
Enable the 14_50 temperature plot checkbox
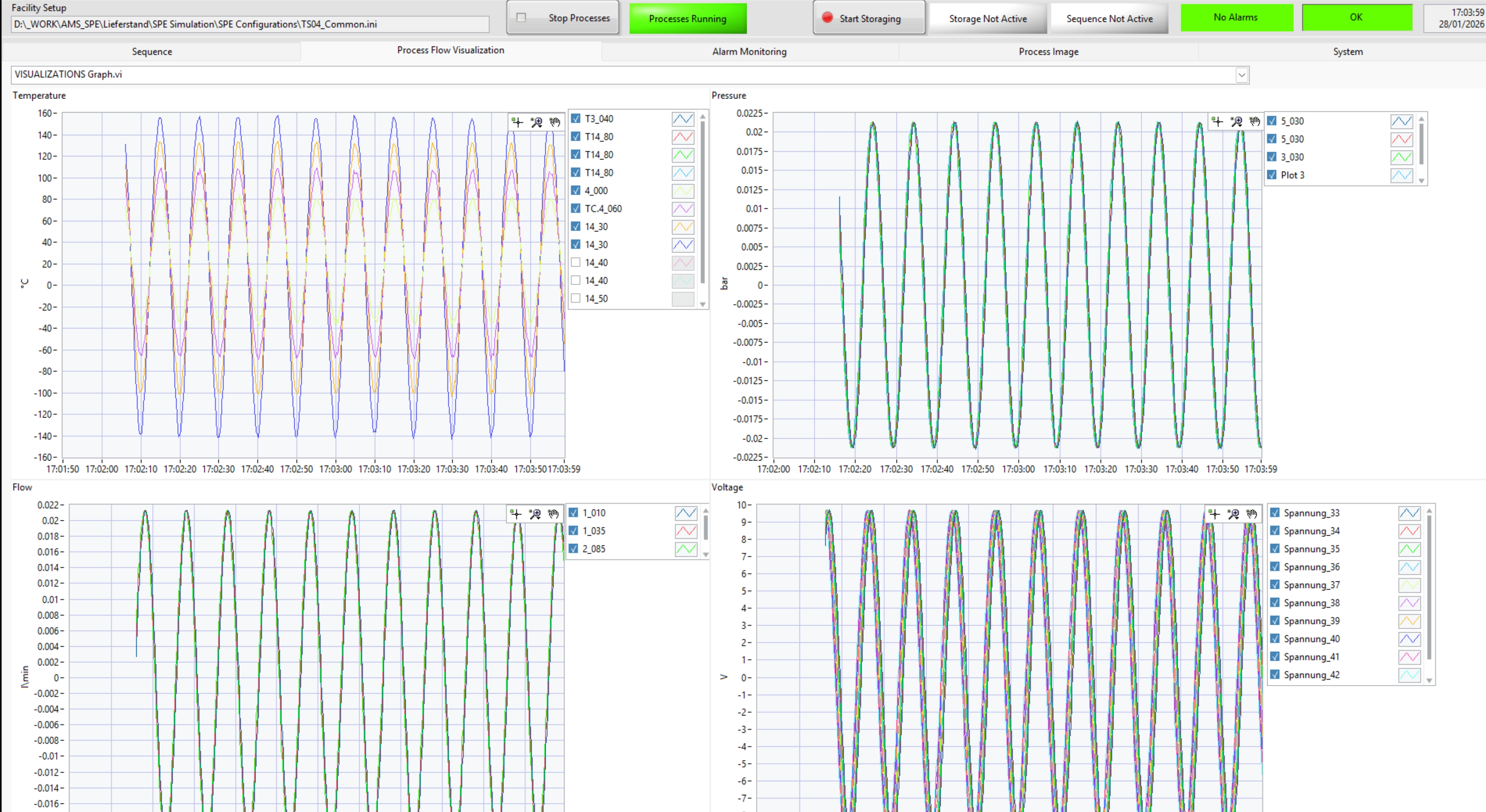pyautogui.click(x=576, y=299)
